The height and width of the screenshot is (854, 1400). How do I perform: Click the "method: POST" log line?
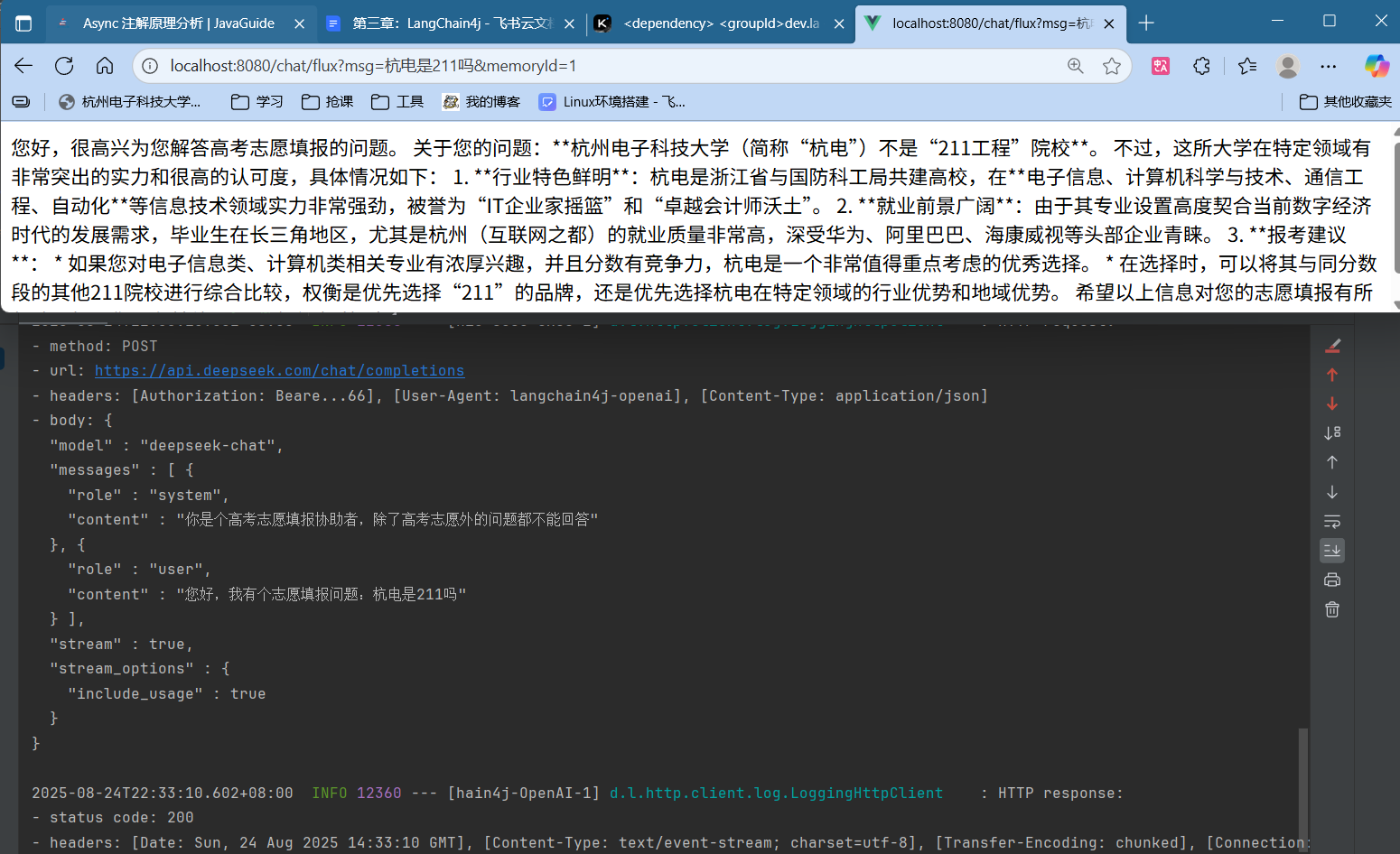(x=95, y=346)
